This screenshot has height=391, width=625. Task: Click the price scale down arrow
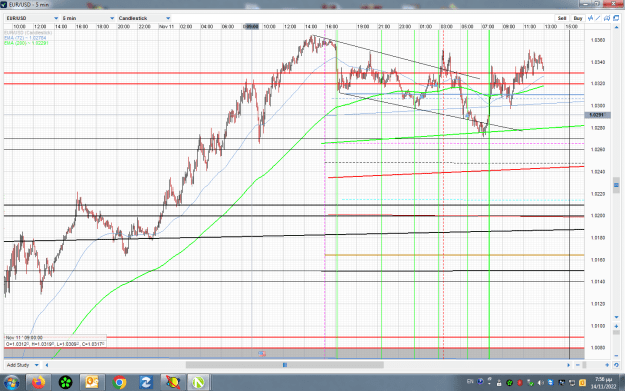[x=616, y=317]
